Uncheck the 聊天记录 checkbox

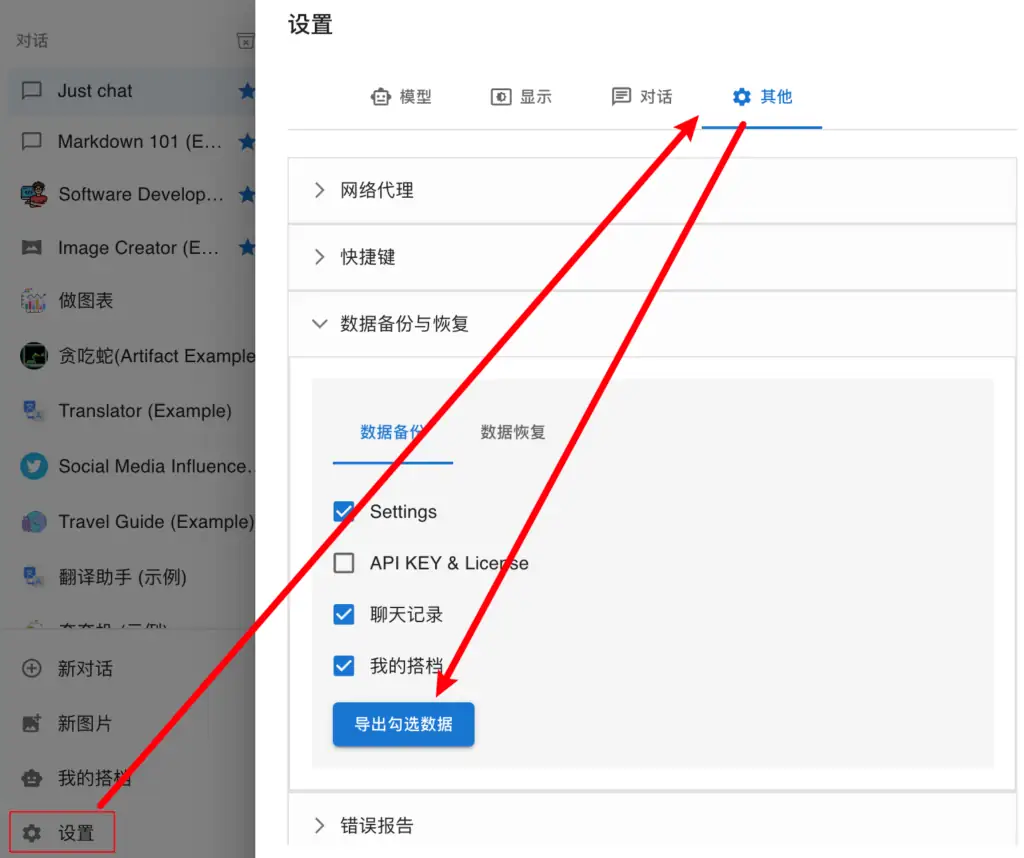coord(344,614)
